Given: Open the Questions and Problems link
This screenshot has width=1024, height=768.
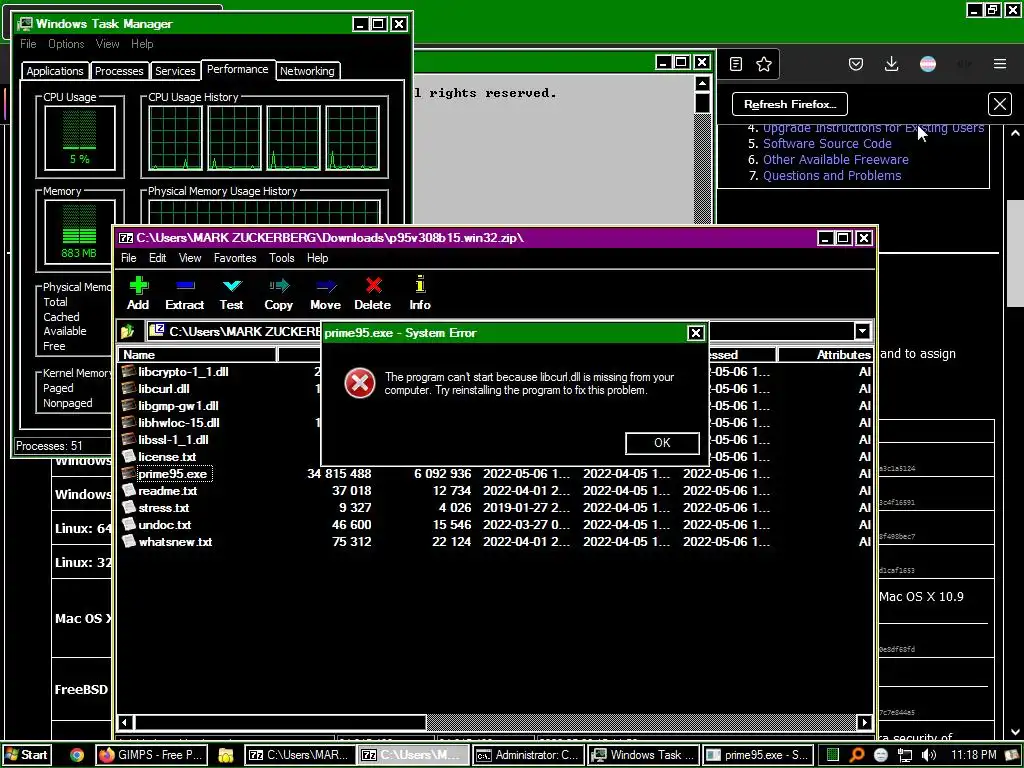Looking at the screenshot, I should pos(832,176).
